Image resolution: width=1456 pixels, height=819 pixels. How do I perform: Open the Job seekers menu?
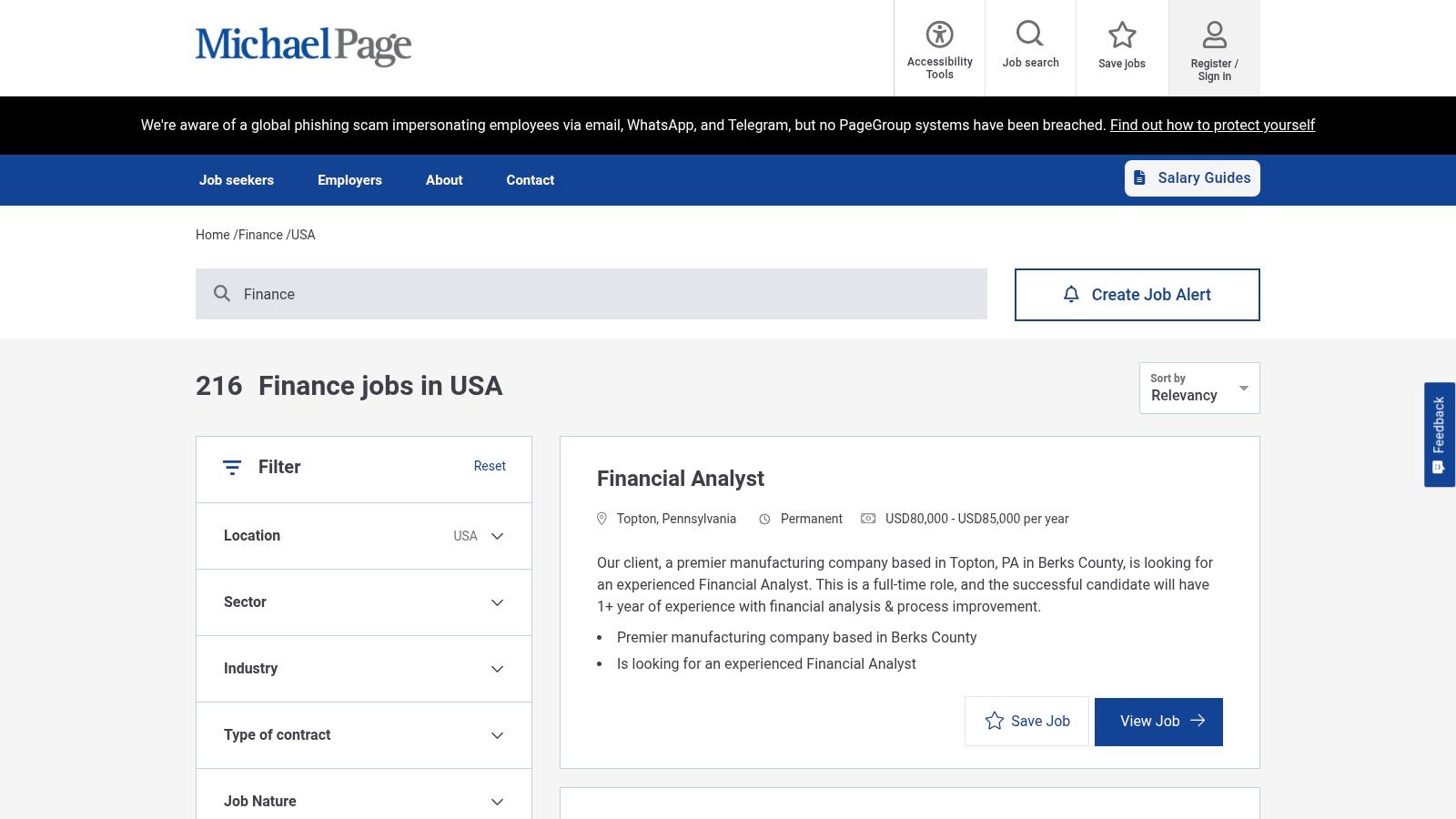pyautogui.click(x=237, y=180)
